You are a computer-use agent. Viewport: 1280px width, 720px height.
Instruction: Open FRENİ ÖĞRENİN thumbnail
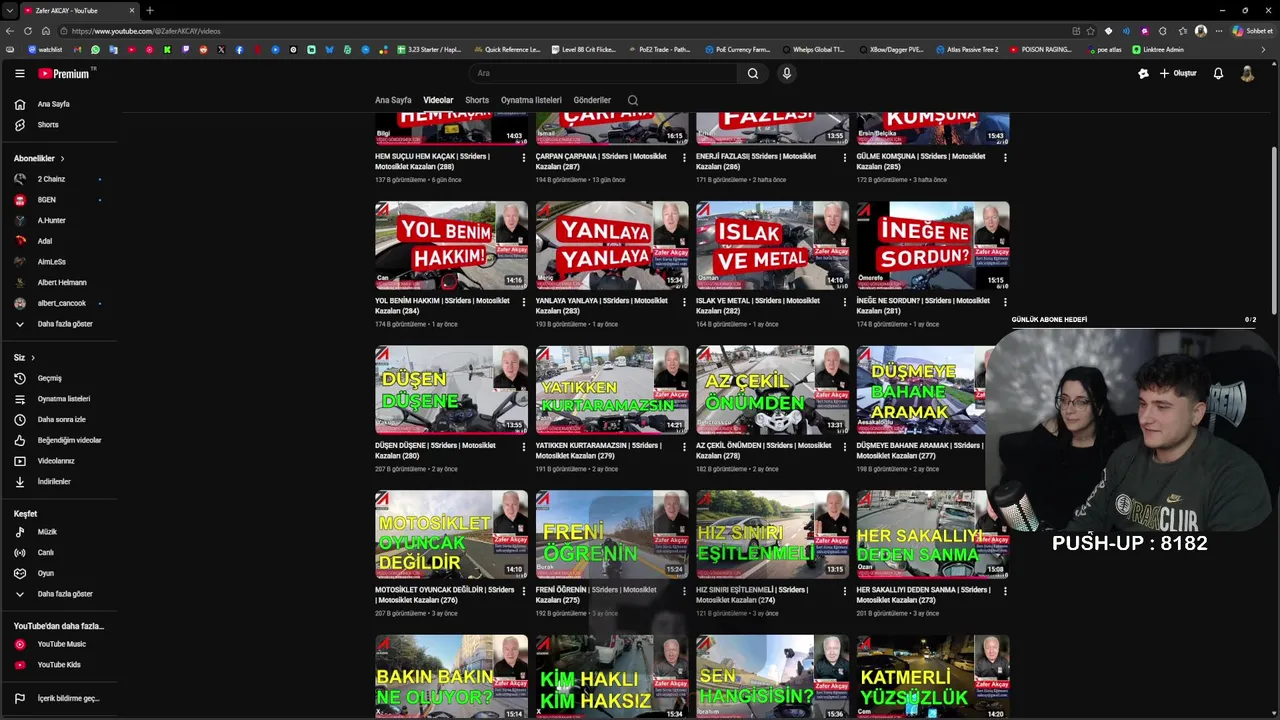click(612, 534)
